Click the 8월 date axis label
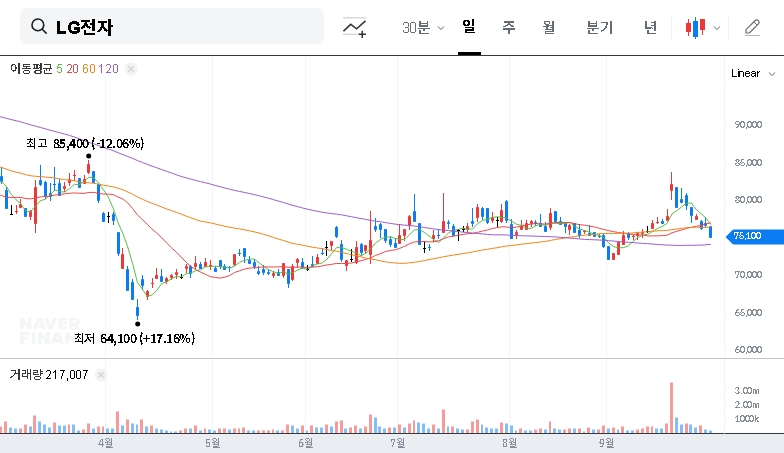 click(x=510, y=443)
